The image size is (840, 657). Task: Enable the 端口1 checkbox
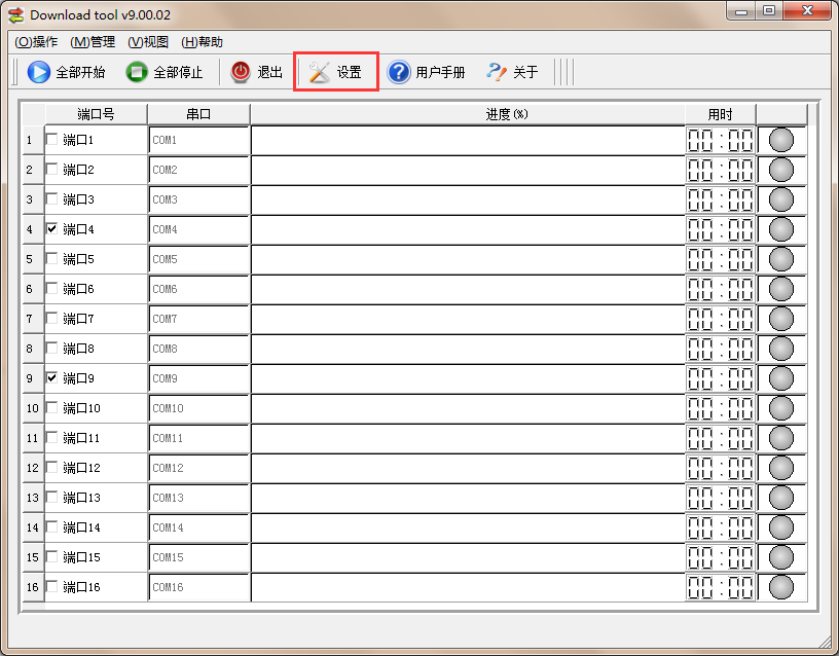(x=52, y=140)
